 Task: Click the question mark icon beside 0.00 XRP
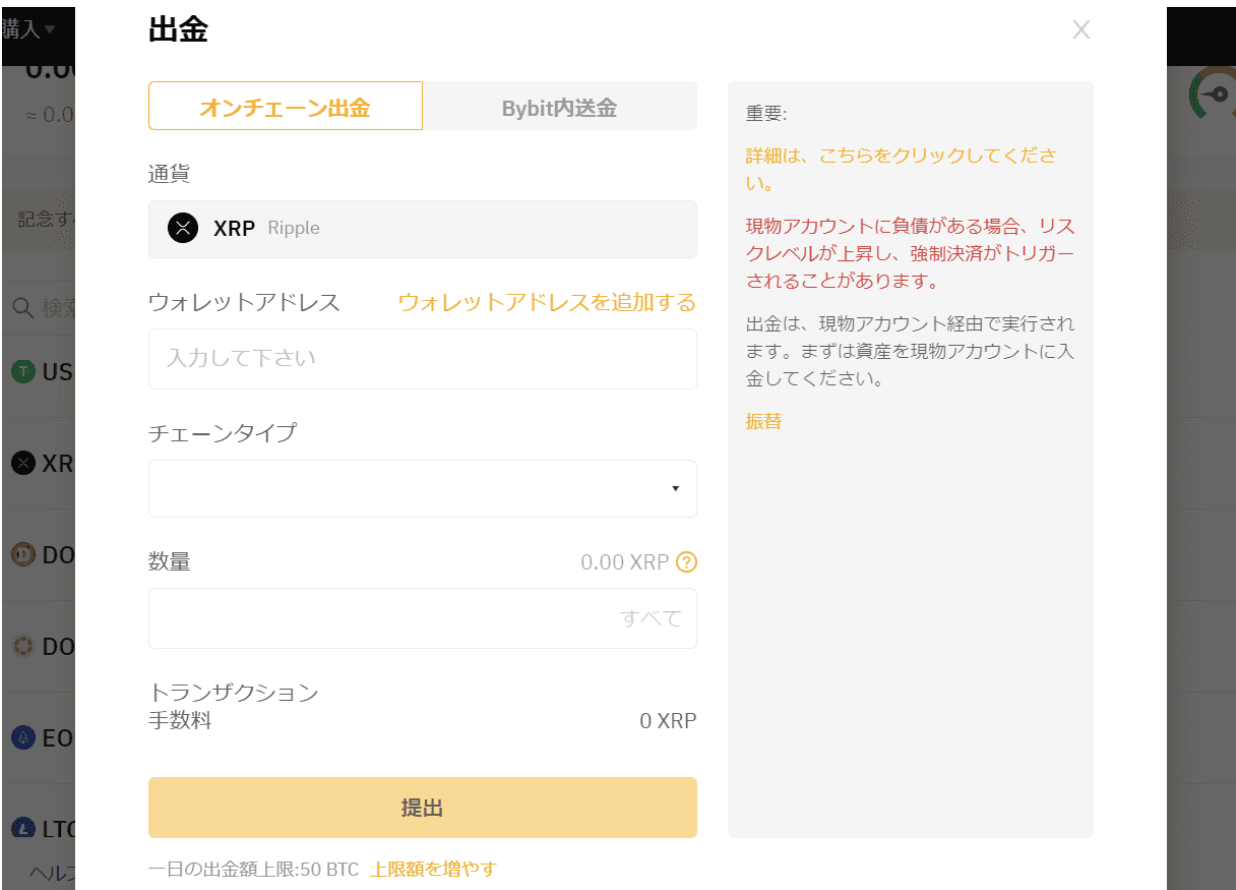pyautogui.click(x=686, y=562)
